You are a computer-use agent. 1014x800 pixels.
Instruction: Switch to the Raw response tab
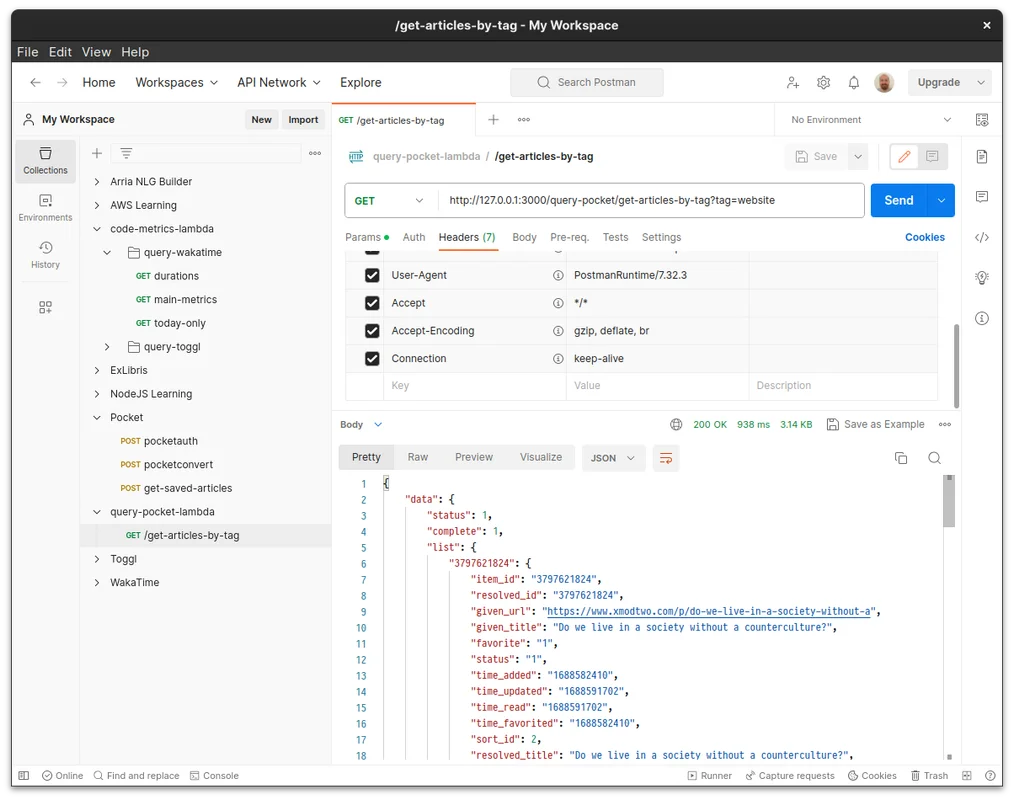pyautogui.click(x=418, y=457)
